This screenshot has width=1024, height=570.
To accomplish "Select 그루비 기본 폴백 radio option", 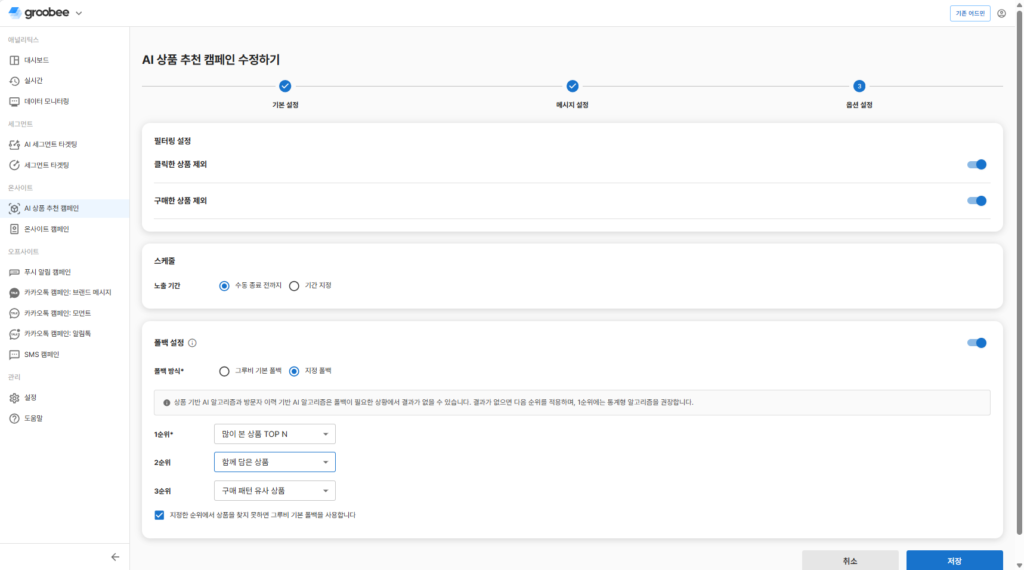I will click(224, 371).
